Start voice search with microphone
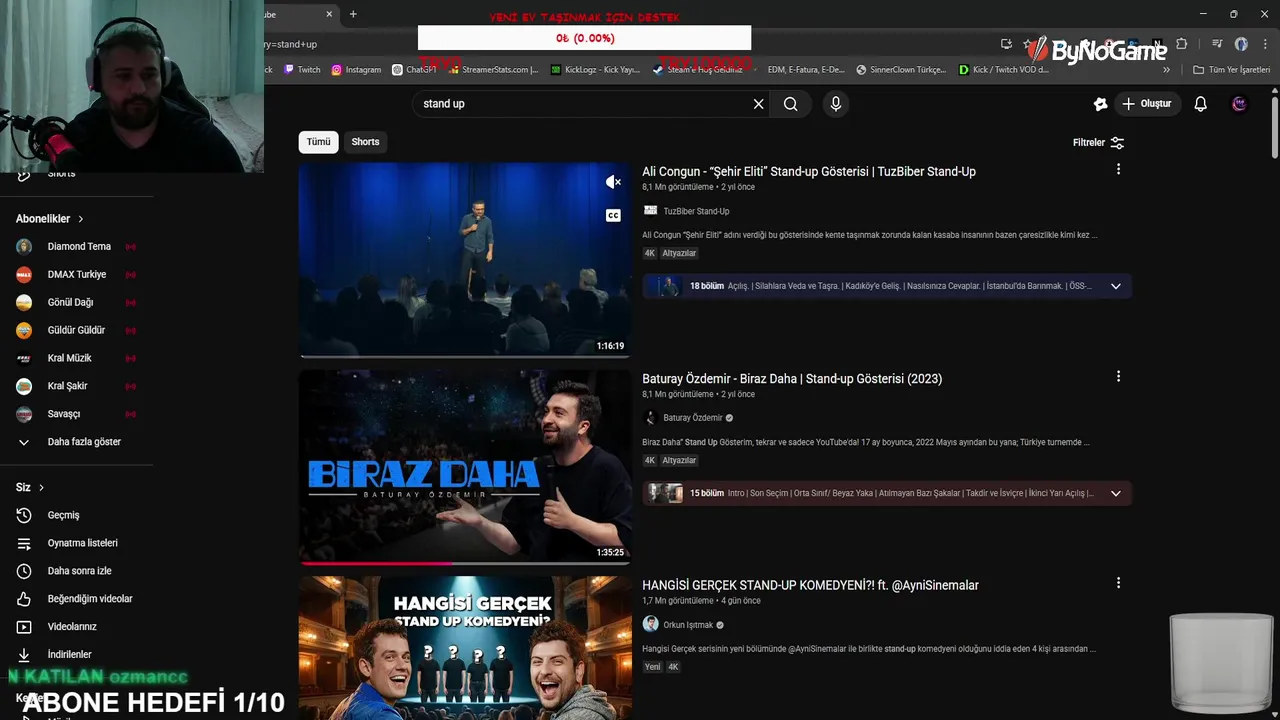The width and height of the screenshot is (1280, 720). (836, 104)
